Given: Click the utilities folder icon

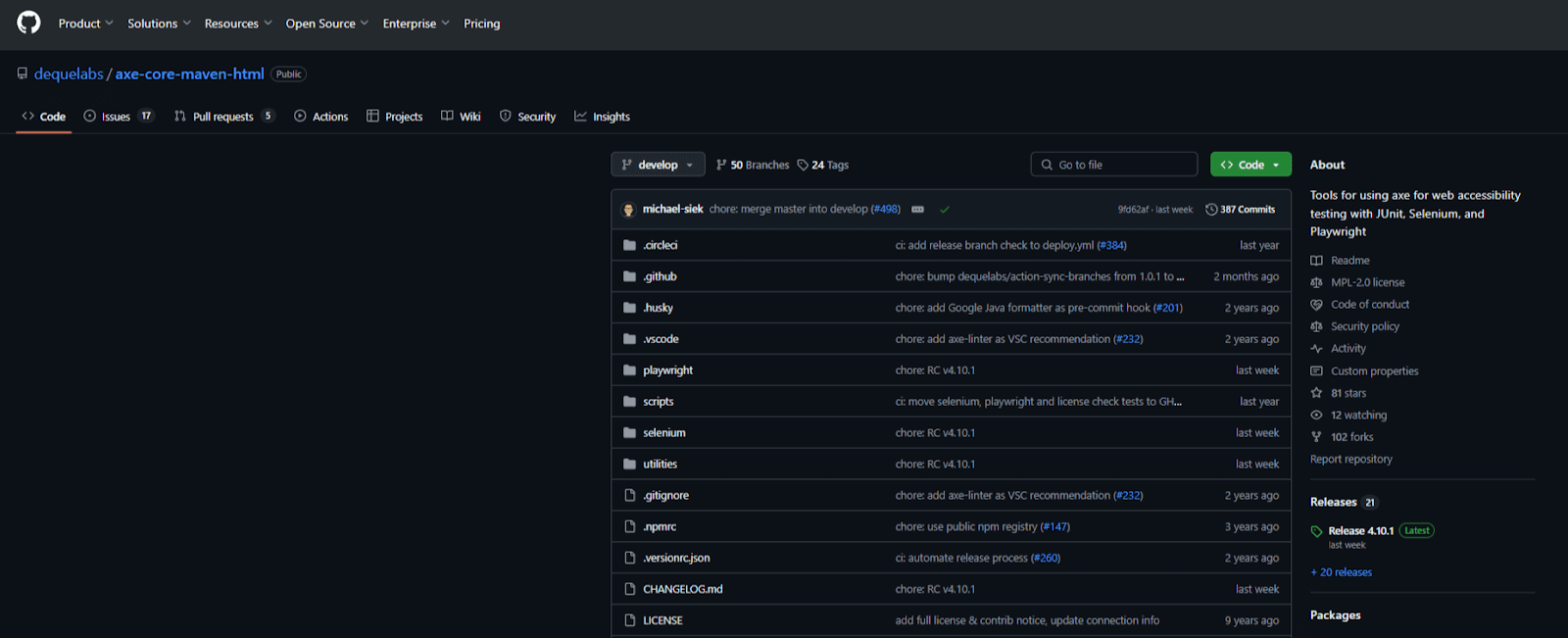Looking at the screenshot, I should click(630, 465).
